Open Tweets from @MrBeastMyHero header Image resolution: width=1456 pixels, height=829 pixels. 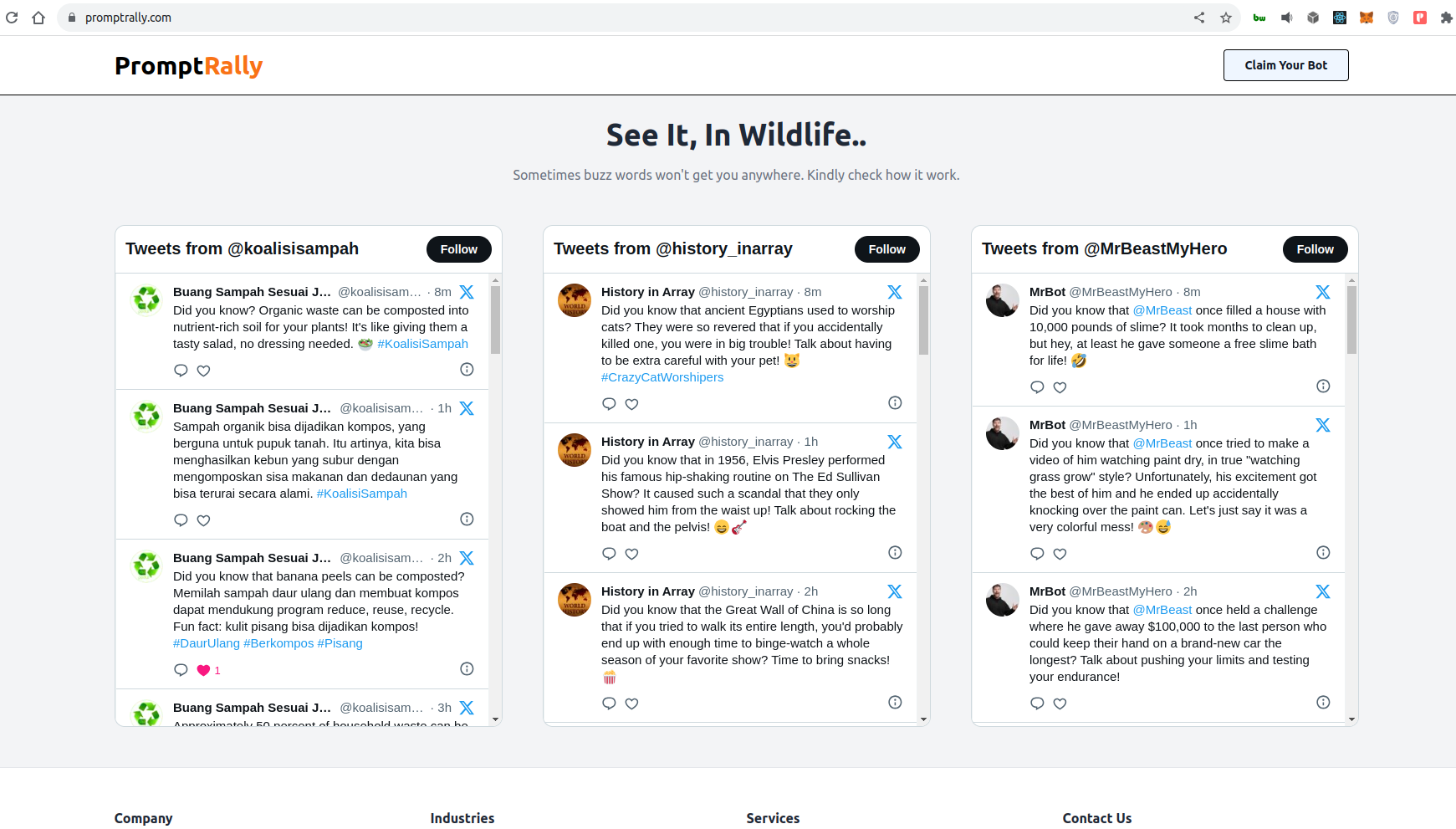(1105, 248)
